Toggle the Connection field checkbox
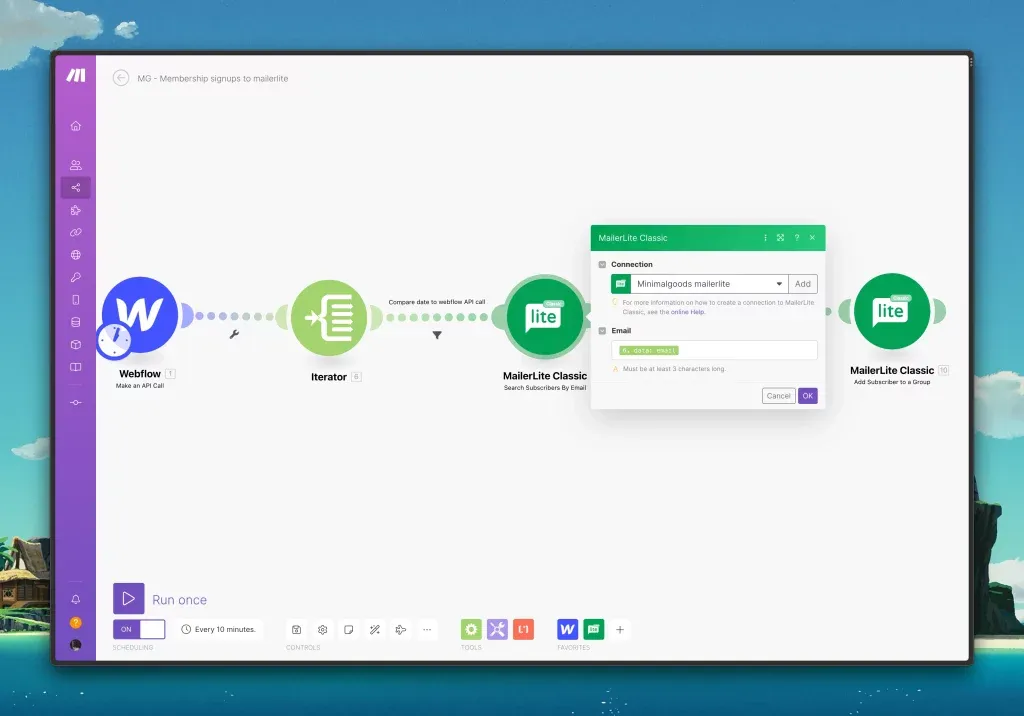Viewport: 1024px width, 716px height. click(x=602, y=265)
